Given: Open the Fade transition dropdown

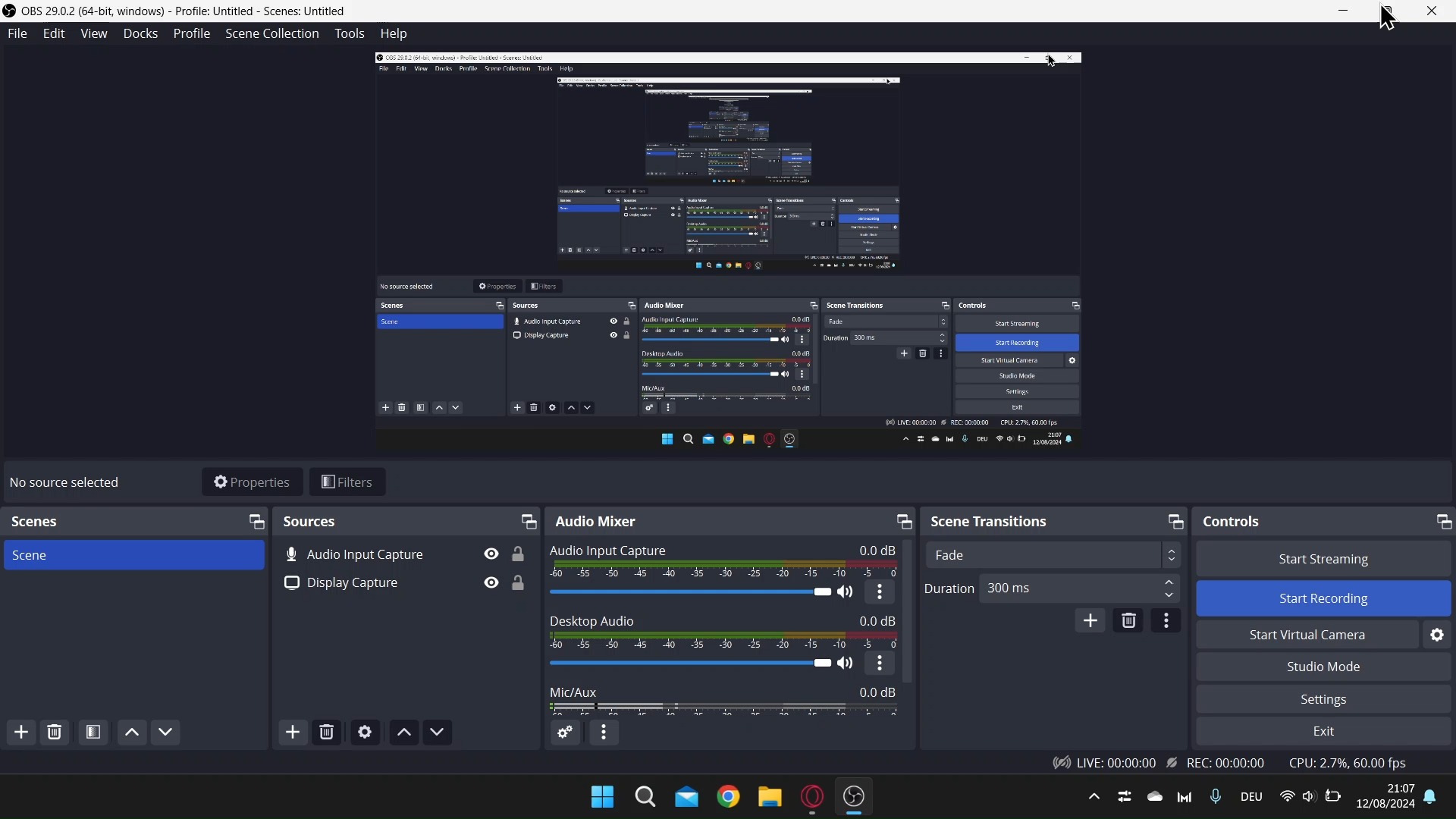Looking at the screenshot, I should tap(1054, 556).
